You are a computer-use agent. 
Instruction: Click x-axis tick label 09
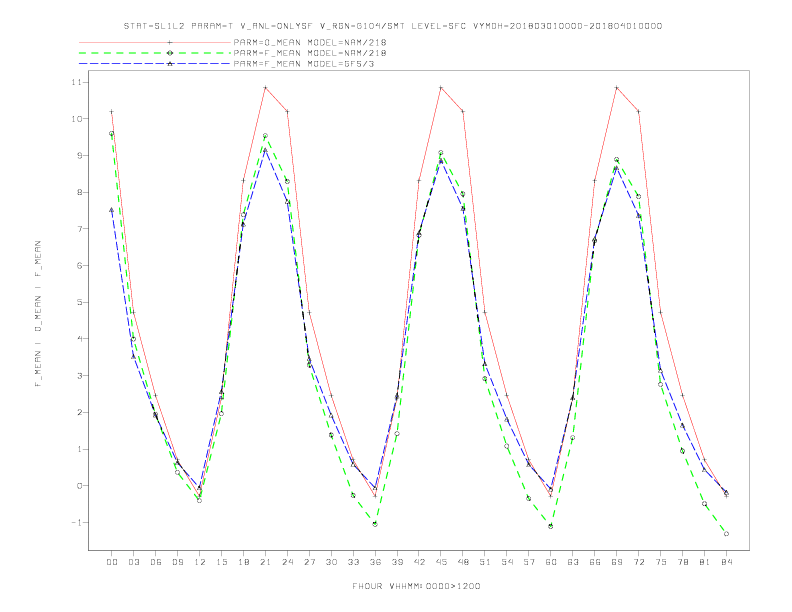pos(177,562)
